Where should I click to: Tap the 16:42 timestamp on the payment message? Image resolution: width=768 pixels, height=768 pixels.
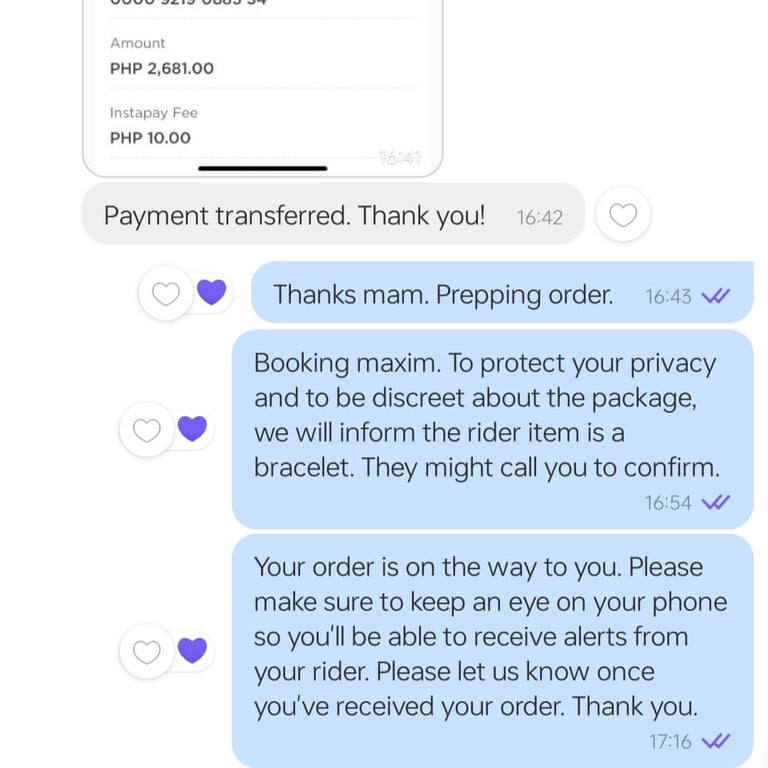tap(540, 218)
